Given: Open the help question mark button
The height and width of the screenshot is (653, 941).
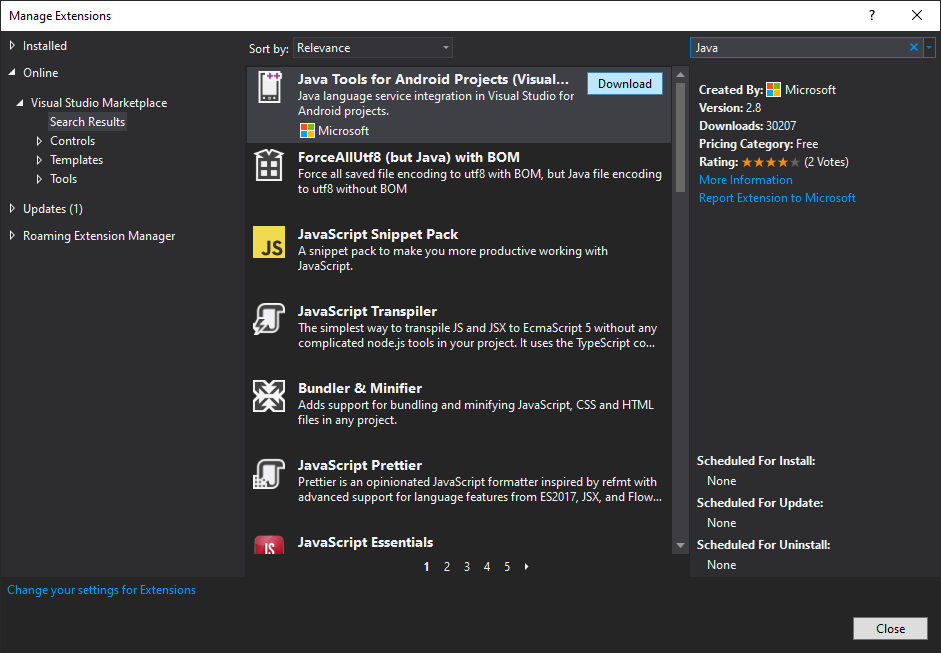Looking at the screenshot, I should [872, 15].
